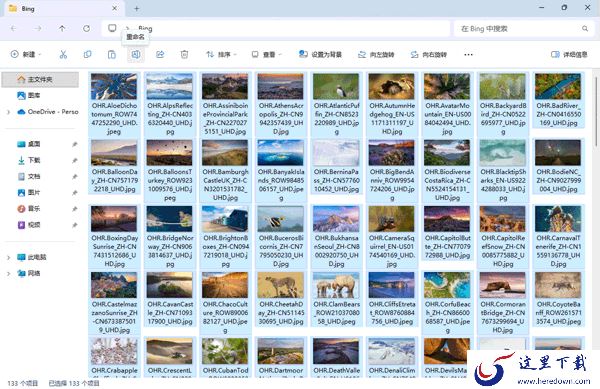Refresh the folder with reload icon
The height and width of the screenshot is (389, 600).
(x=86, y=28)
